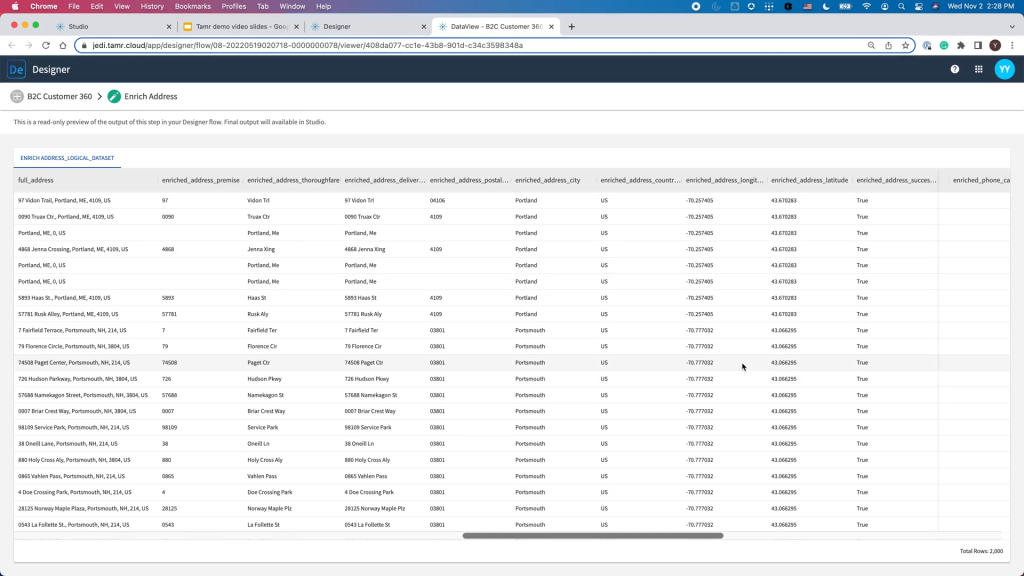Click the flow icon beside B2C Customer 360

[x=17, y=96]
